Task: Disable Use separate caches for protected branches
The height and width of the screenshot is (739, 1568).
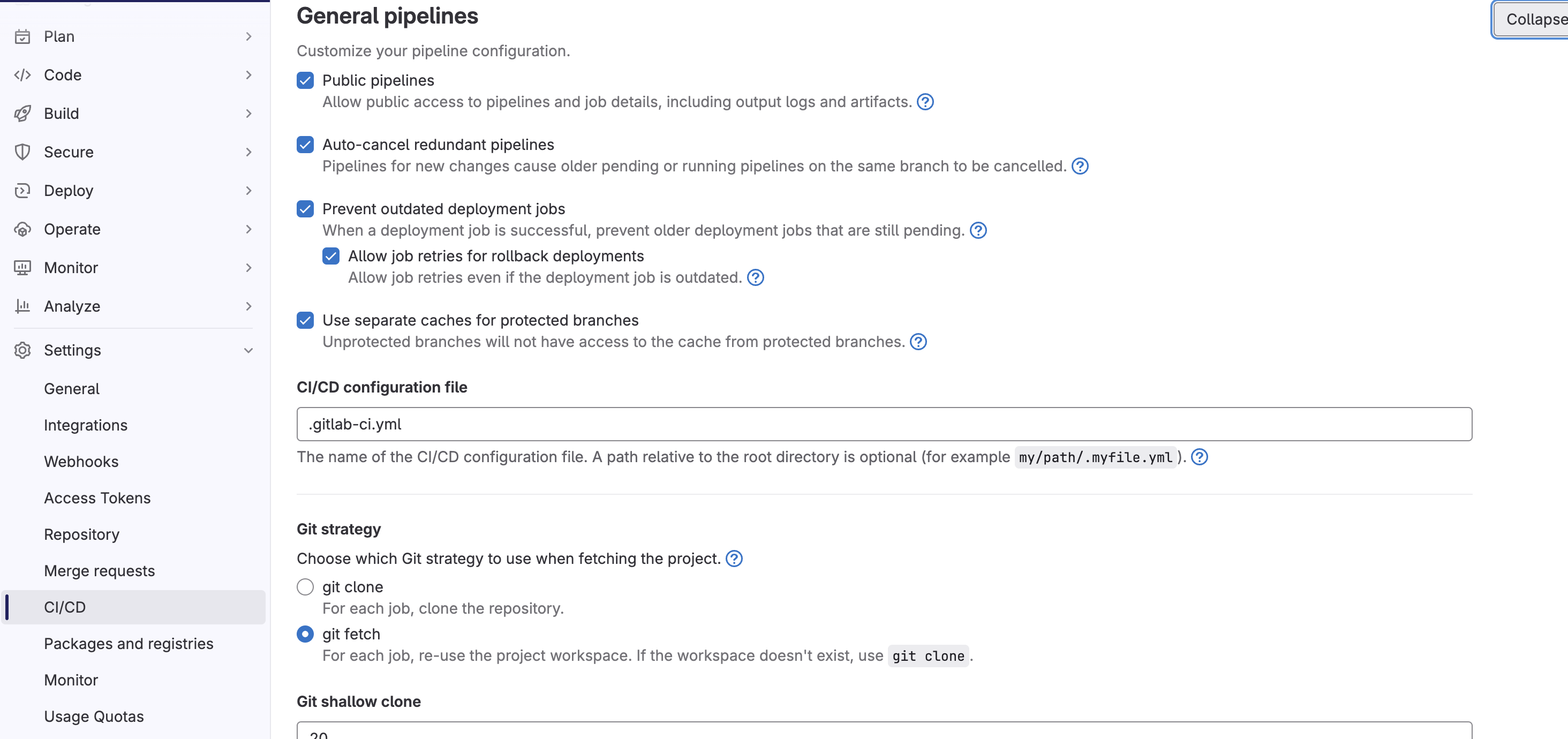Action: (x=305, y=321)
